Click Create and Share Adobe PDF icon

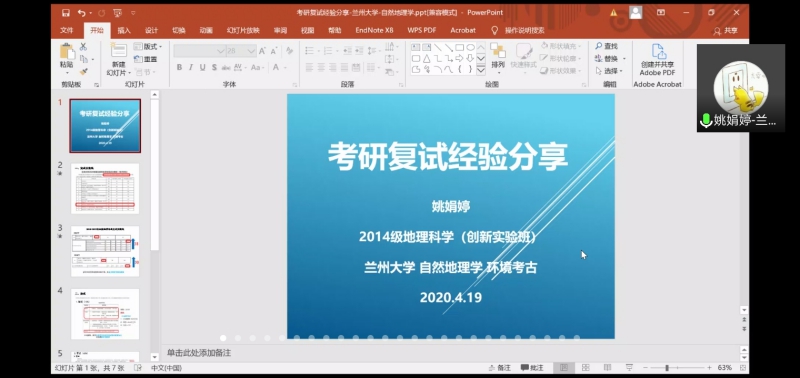[x=658, y=52]
